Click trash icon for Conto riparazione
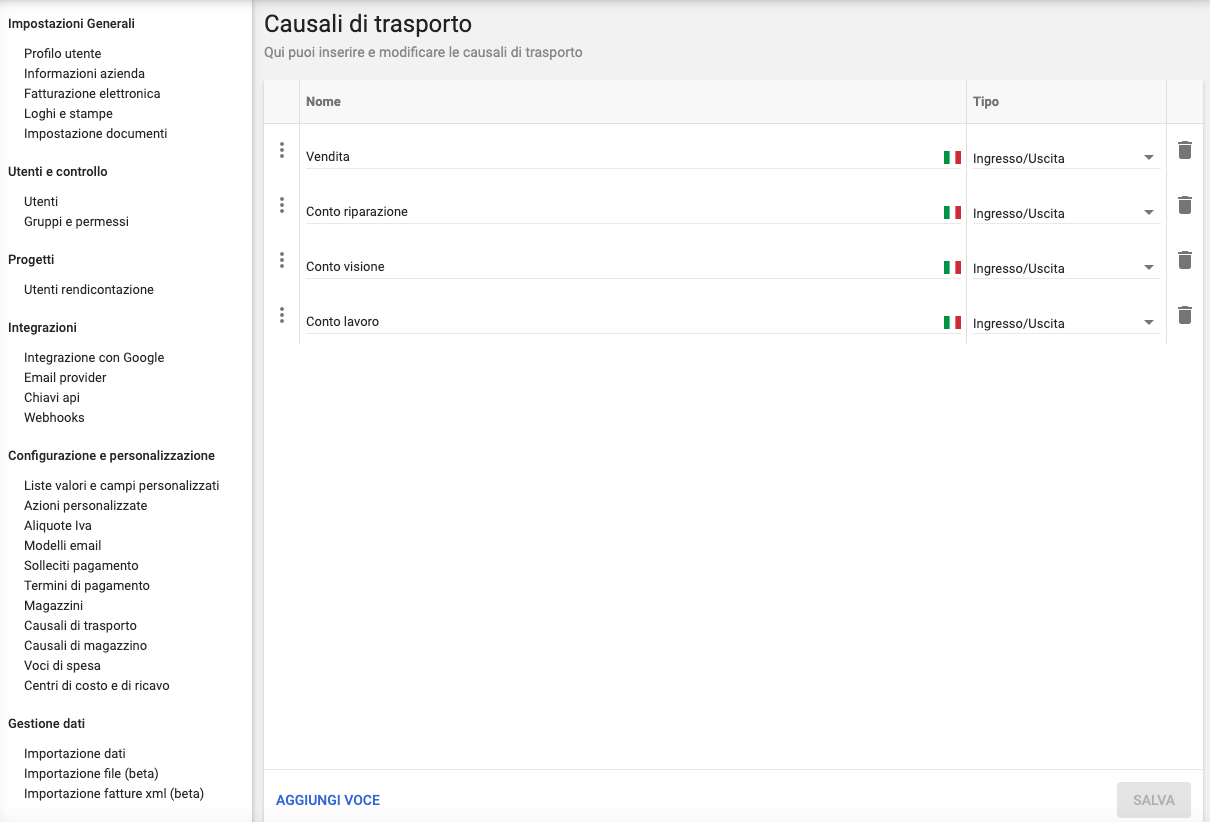This screenshot has height=822, width=1210. coord(1185,205)
